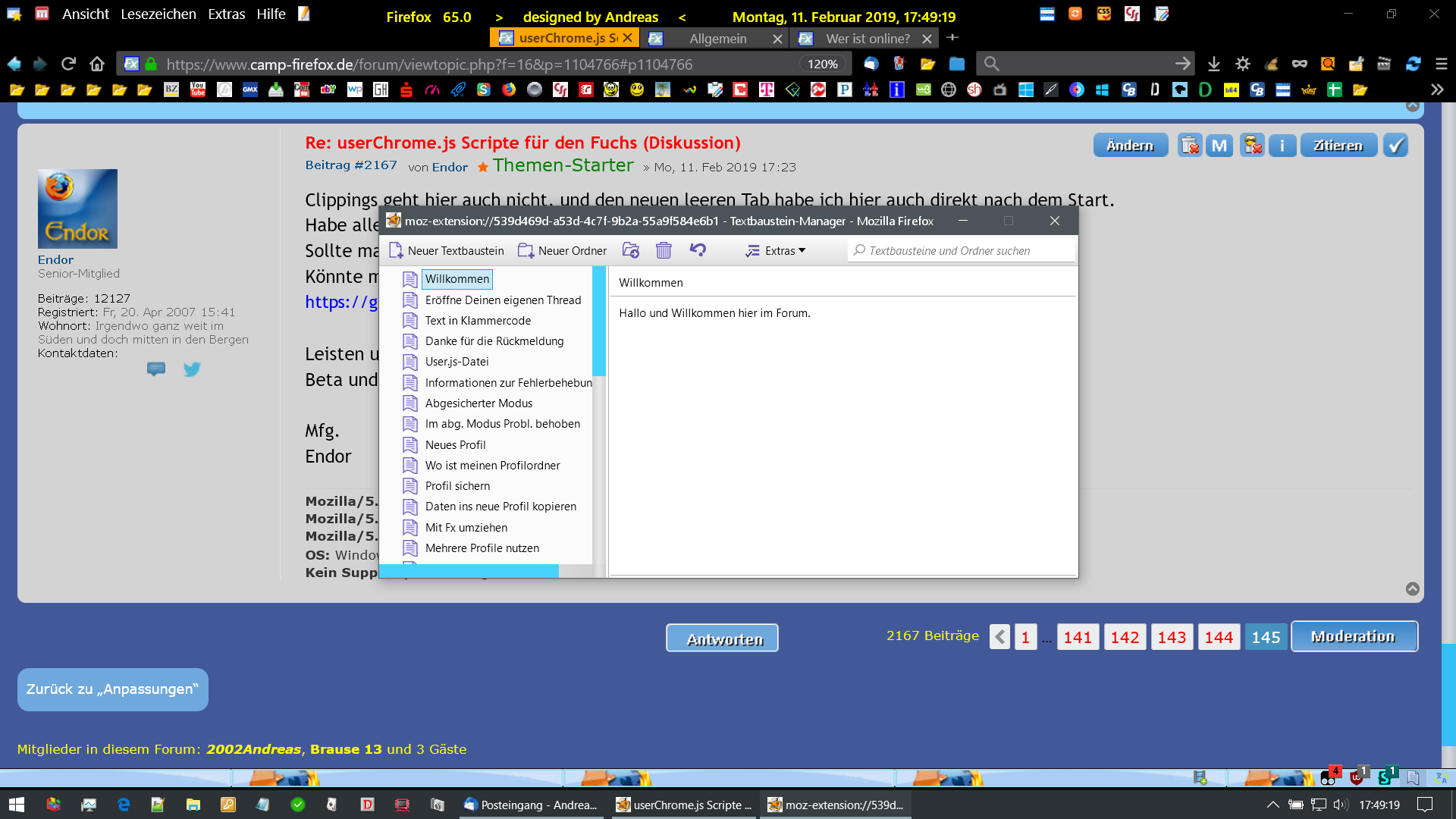This screenshot has height=819, width=1456.
Task: Click the move-to-folder icon in Textbaustein-Manager
Action: (630, 250)
